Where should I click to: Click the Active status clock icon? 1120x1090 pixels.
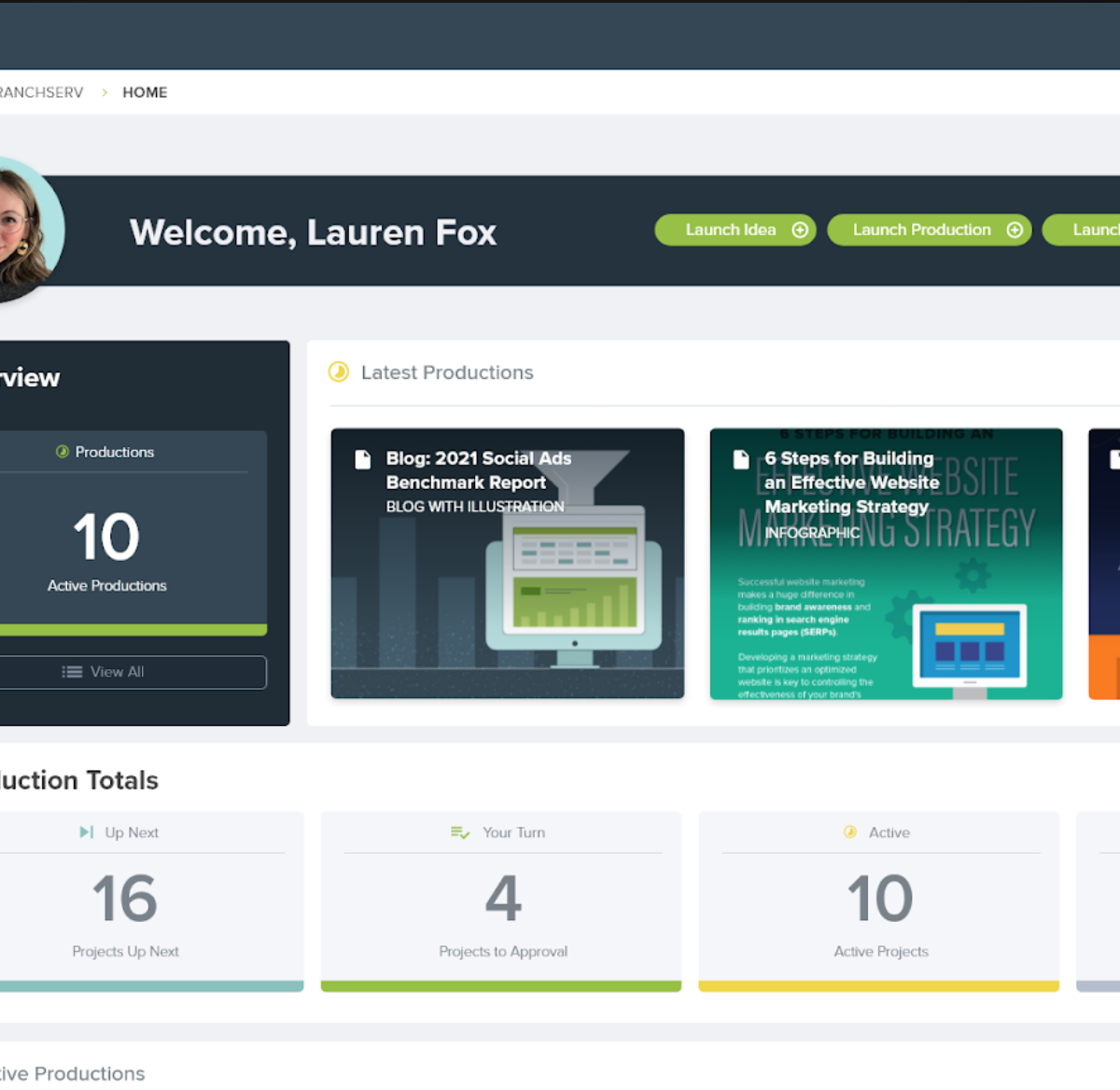(850, 832)
